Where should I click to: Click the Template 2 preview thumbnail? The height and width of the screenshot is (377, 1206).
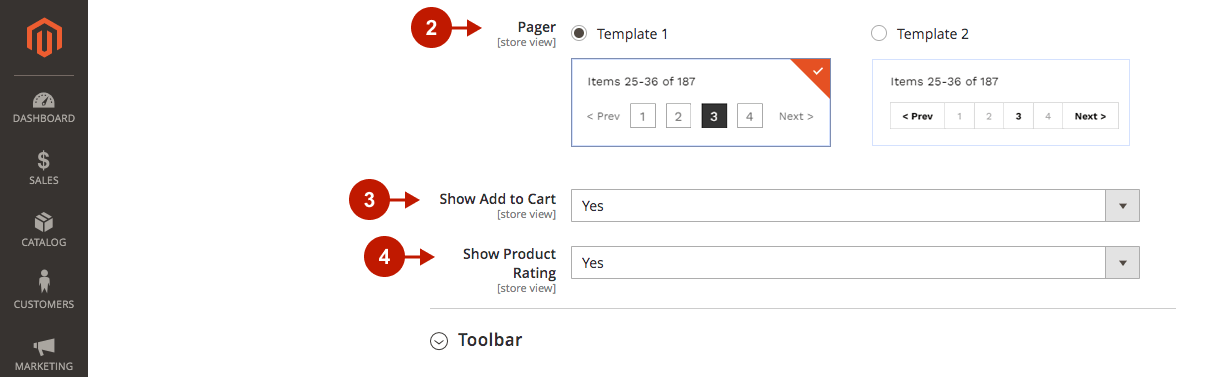click(x=1001, y=103)
